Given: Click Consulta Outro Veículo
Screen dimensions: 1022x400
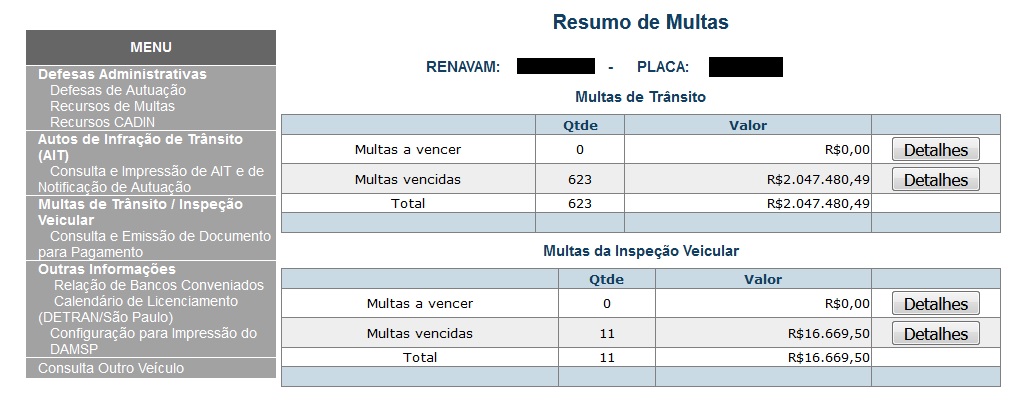Looking at the screenshot, I should coord(111,368).
